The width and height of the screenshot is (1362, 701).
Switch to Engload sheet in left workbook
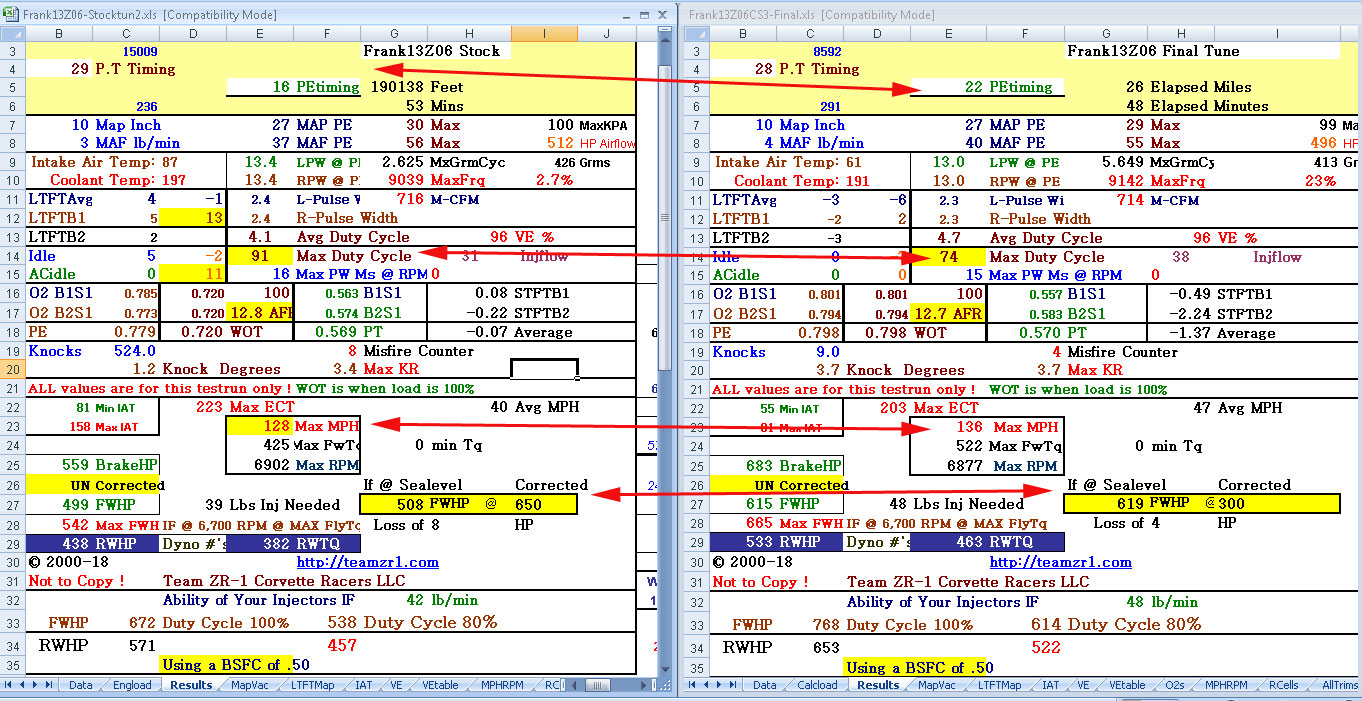pos(132,685)
